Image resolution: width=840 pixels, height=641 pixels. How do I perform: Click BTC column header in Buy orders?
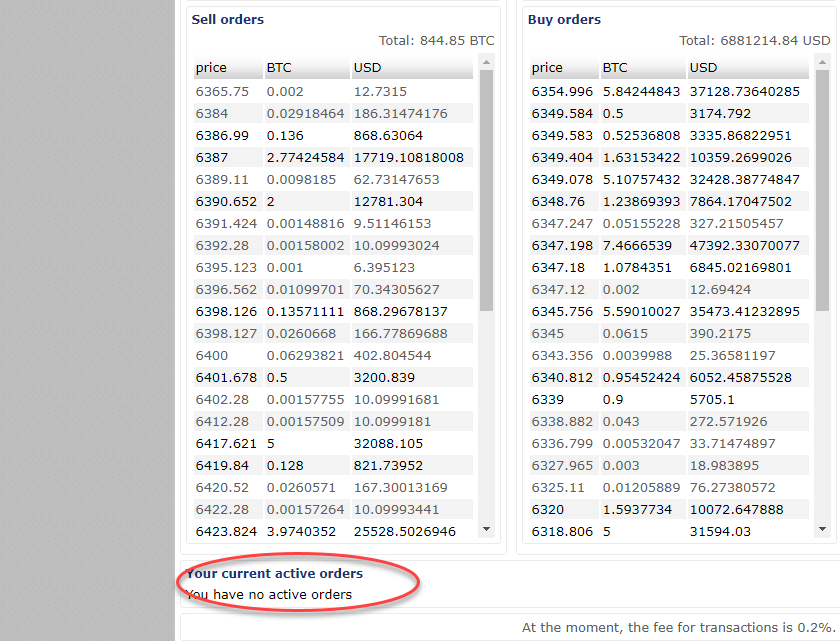[x=643, y=68]
